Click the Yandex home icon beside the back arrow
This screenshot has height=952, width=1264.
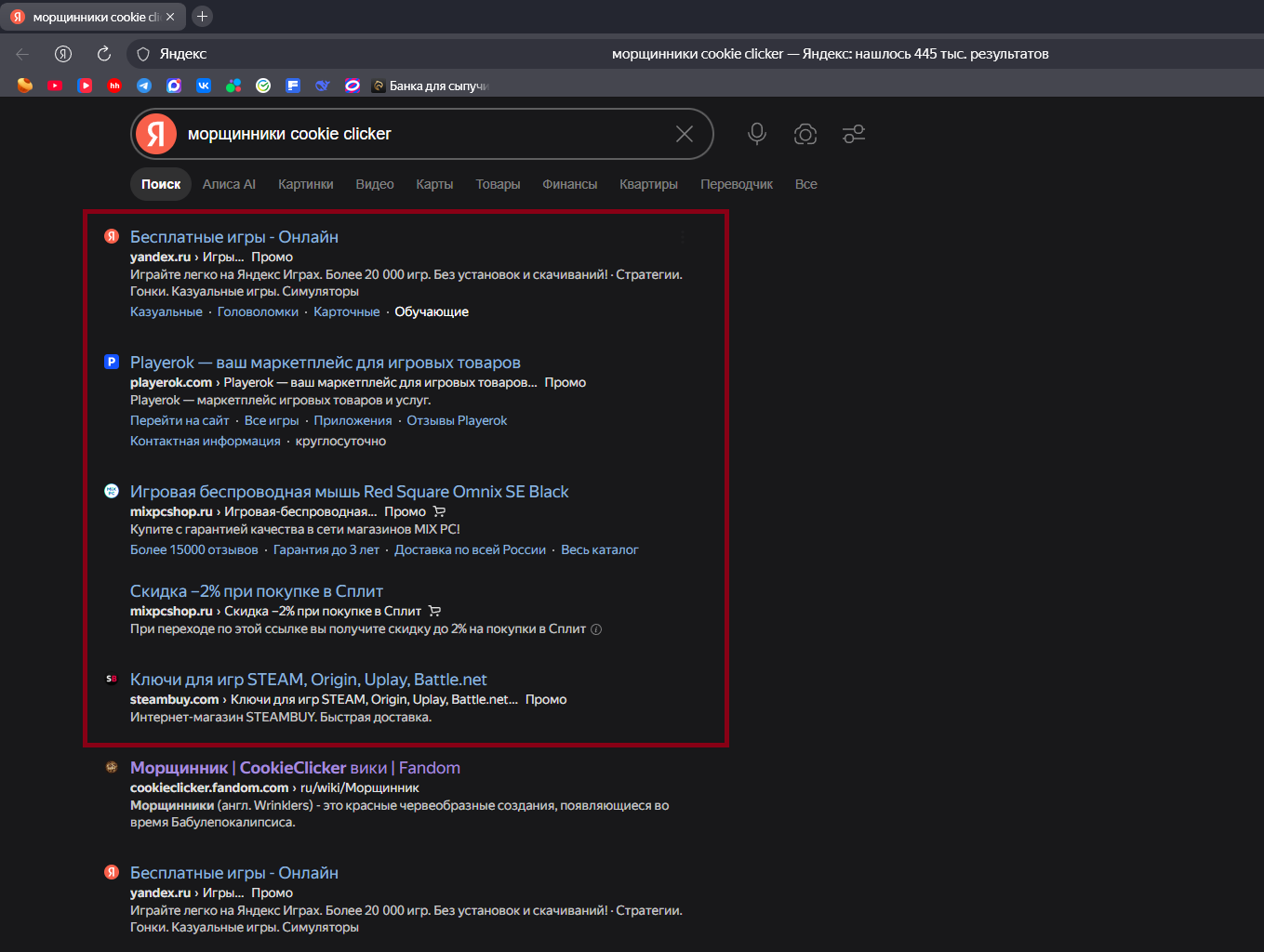(x=63, y=54)
